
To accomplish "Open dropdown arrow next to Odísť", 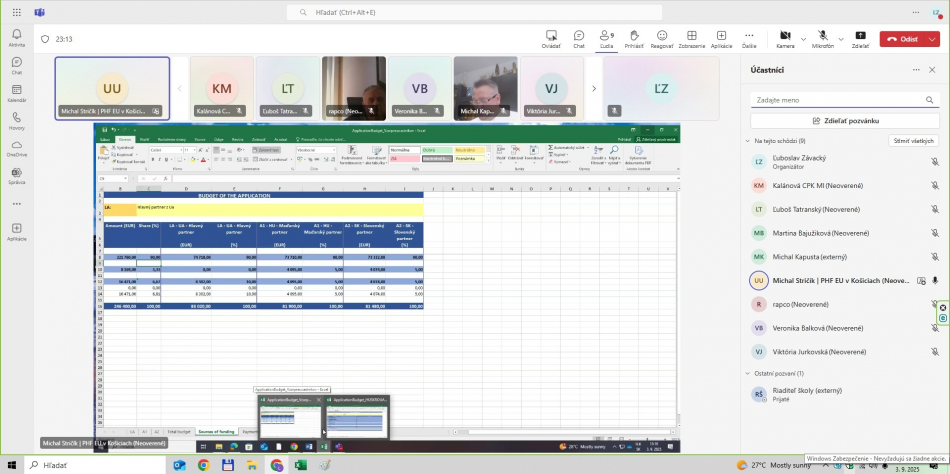I will click(933, 39).
